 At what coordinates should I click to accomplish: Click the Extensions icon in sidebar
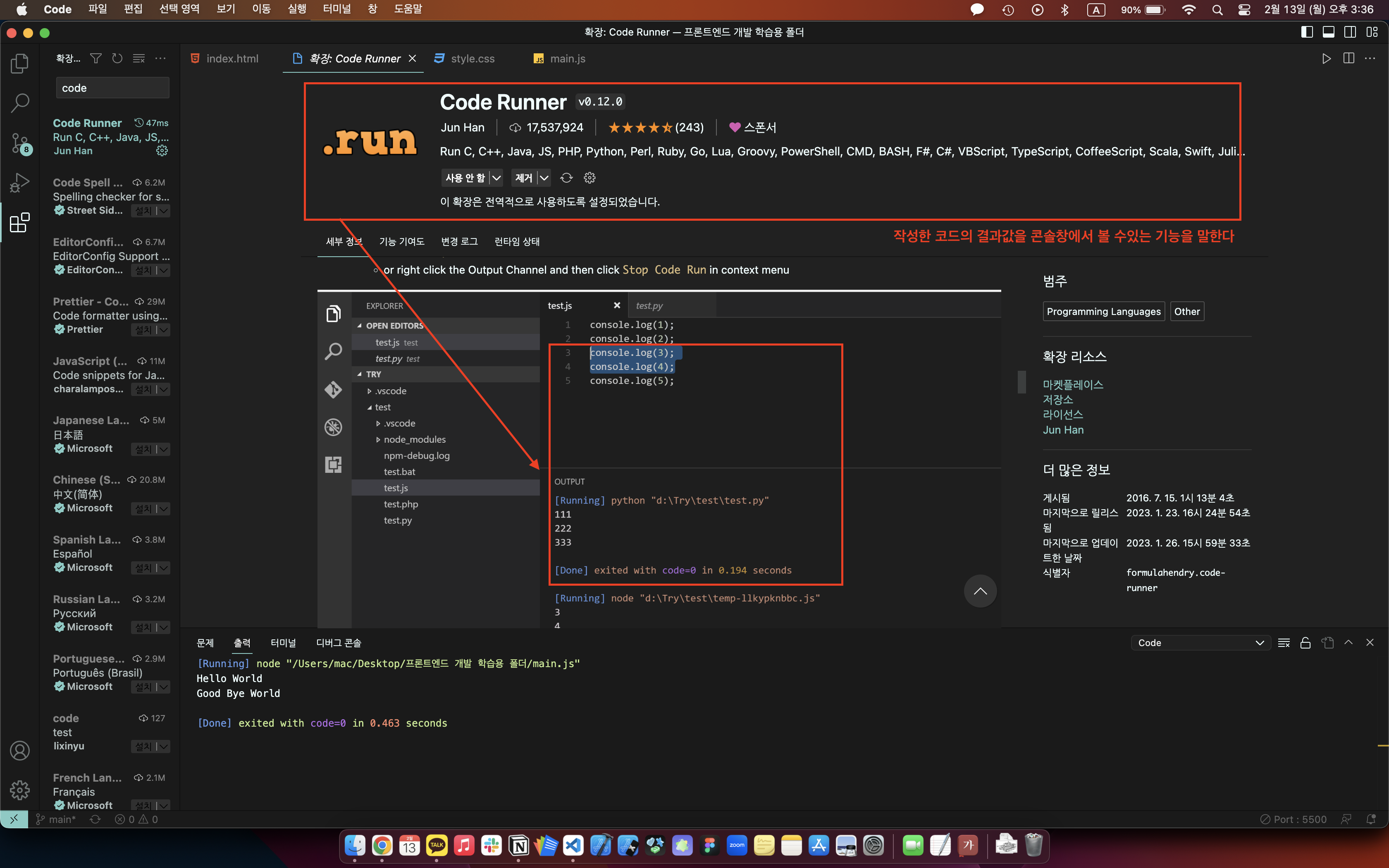(21, 222)
